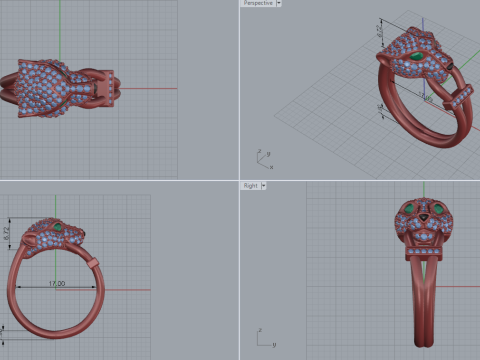The height and width of the screenshot is (360, 480).
Task: Pick the green emerald eye in Perspective viewport
Action: (416, 56)
